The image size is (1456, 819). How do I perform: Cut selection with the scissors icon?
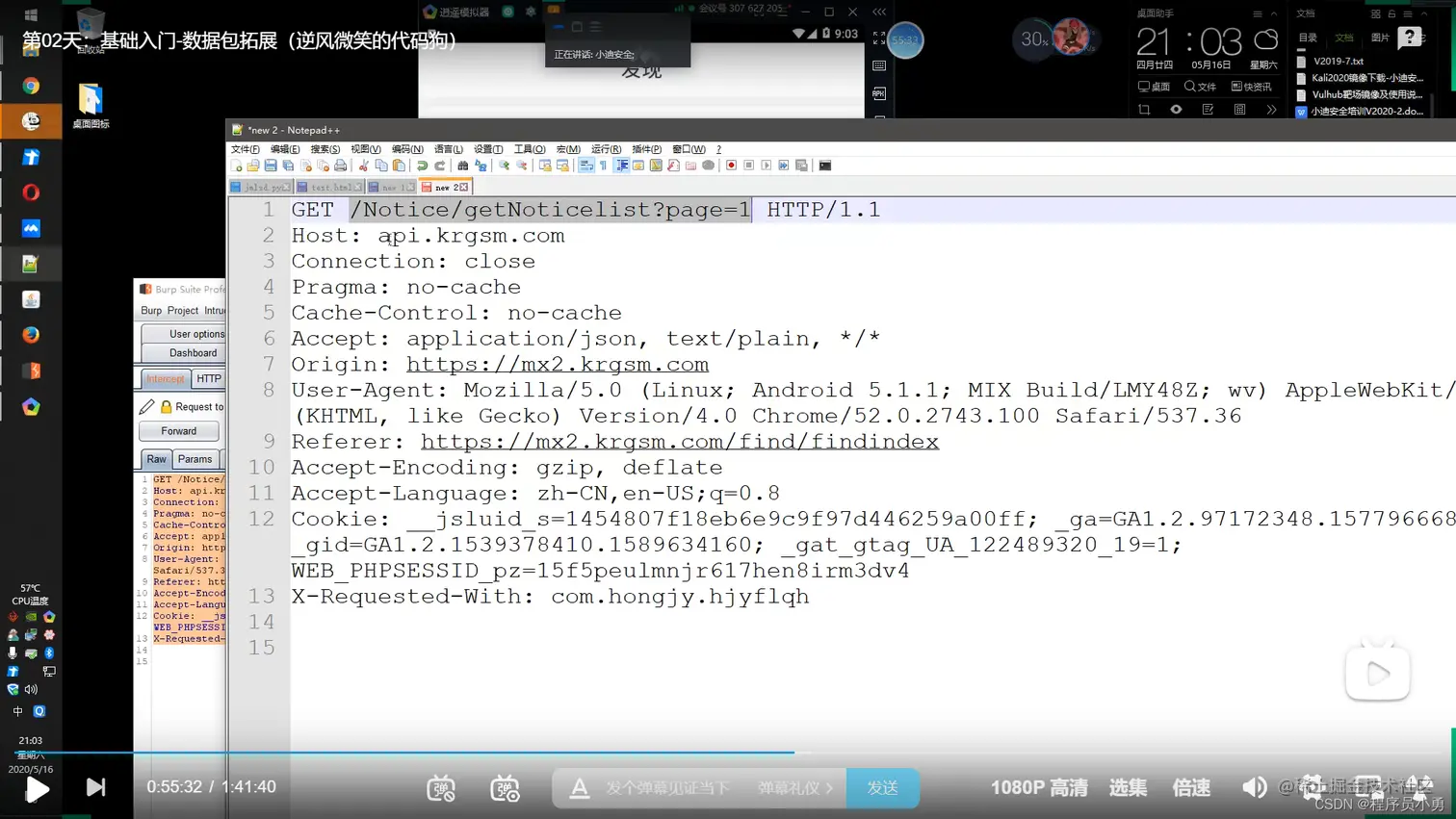(x=363, y=166)
